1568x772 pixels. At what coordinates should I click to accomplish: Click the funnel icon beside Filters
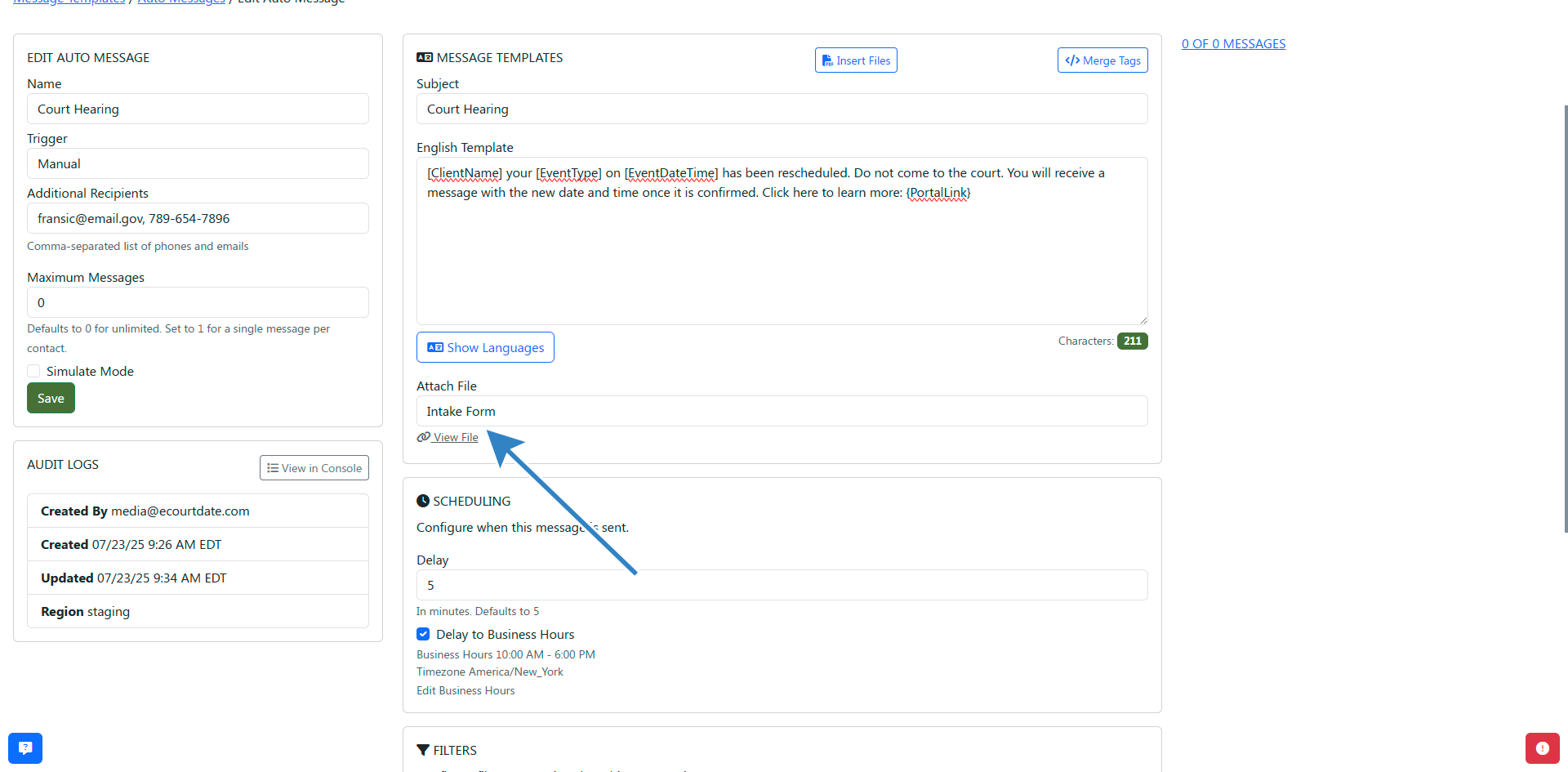click(423, 750)
